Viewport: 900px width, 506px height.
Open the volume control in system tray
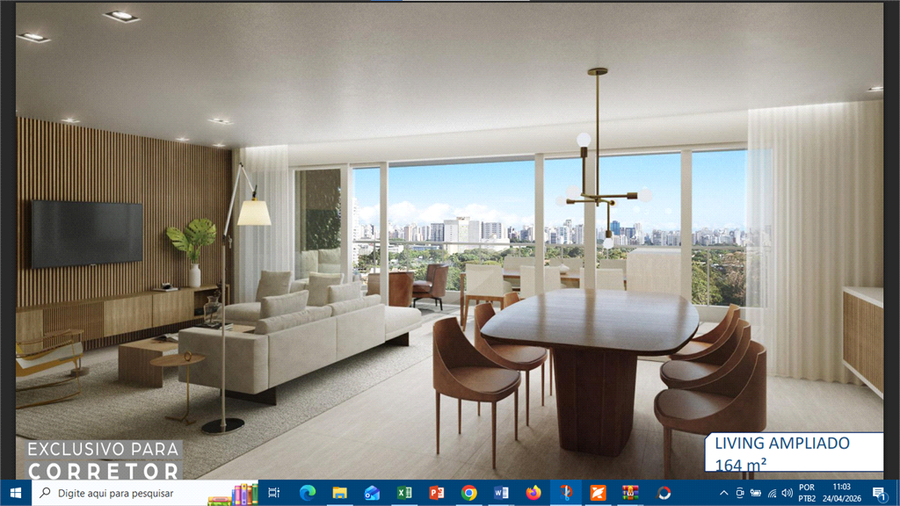[x=788, y=493]
